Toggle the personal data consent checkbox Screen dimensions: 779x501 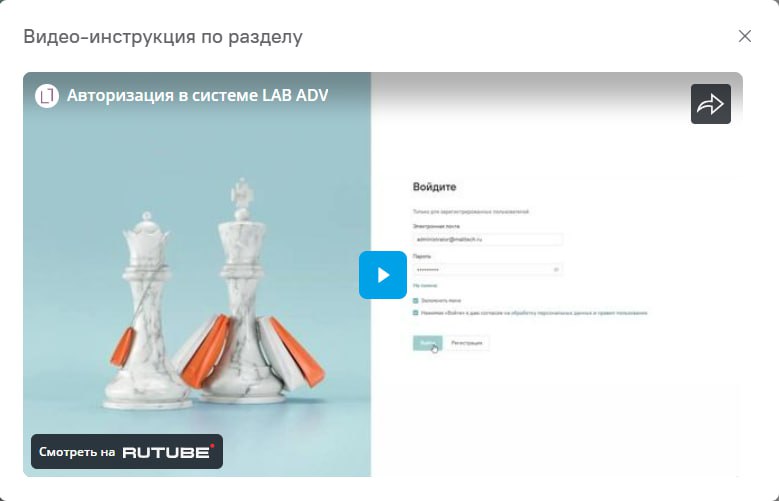tap(416, 313)
